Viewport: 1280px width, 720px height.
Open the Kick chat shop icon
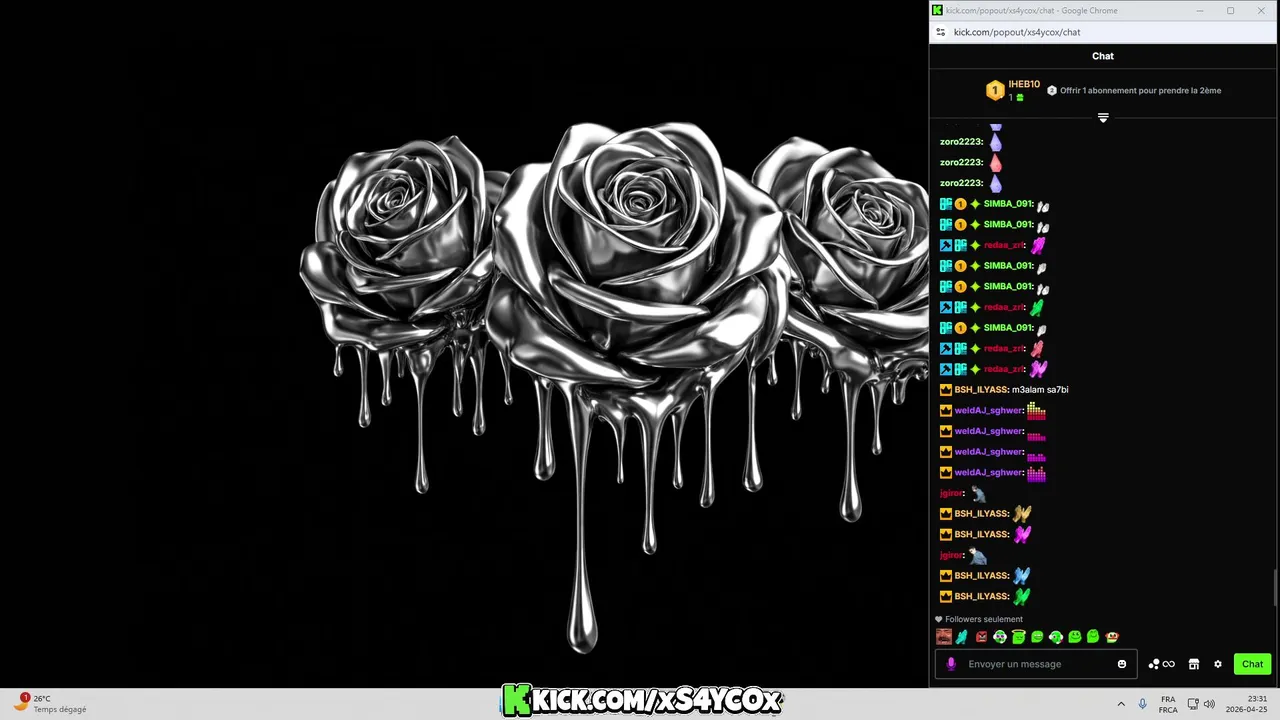(x=1193, y=664)
